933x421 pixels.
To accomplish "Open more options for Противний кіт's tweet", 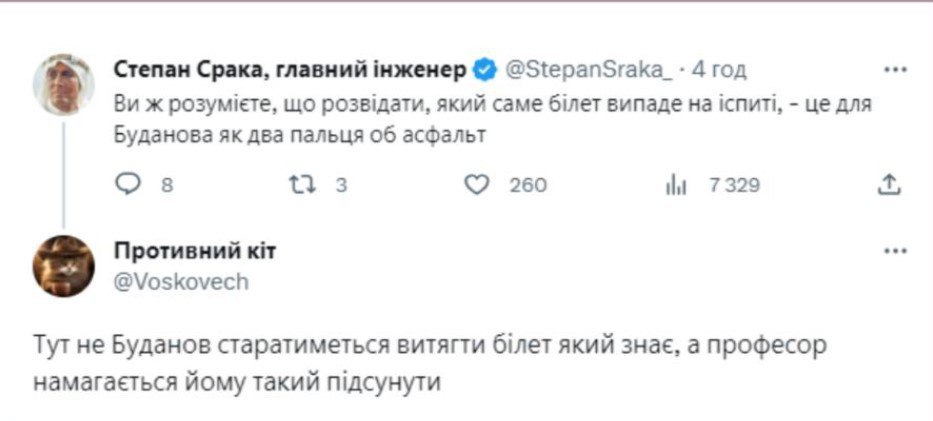I will (x=895, y=251).
